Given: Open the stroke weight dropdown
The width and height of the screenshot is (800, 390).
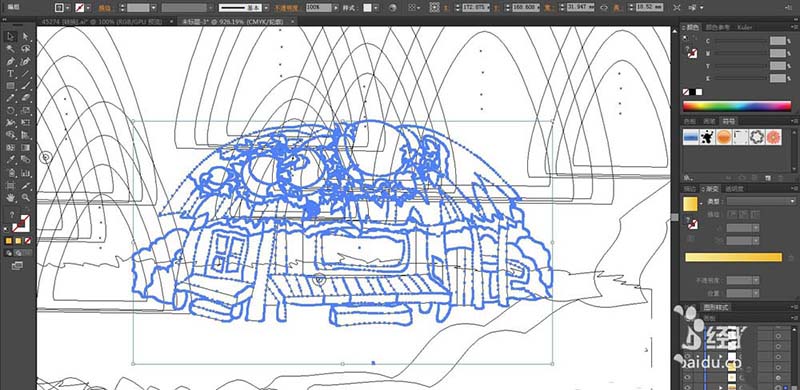Looking at the screenshot, I should (x=154, y=8).
